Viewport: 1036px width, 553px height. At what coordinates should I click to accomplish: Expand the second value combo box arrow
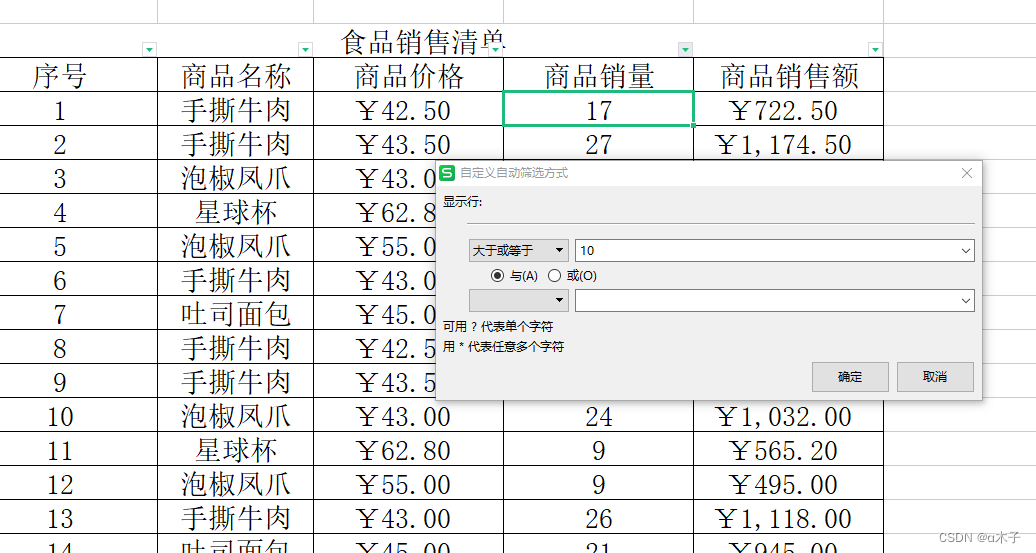(965, 301)
